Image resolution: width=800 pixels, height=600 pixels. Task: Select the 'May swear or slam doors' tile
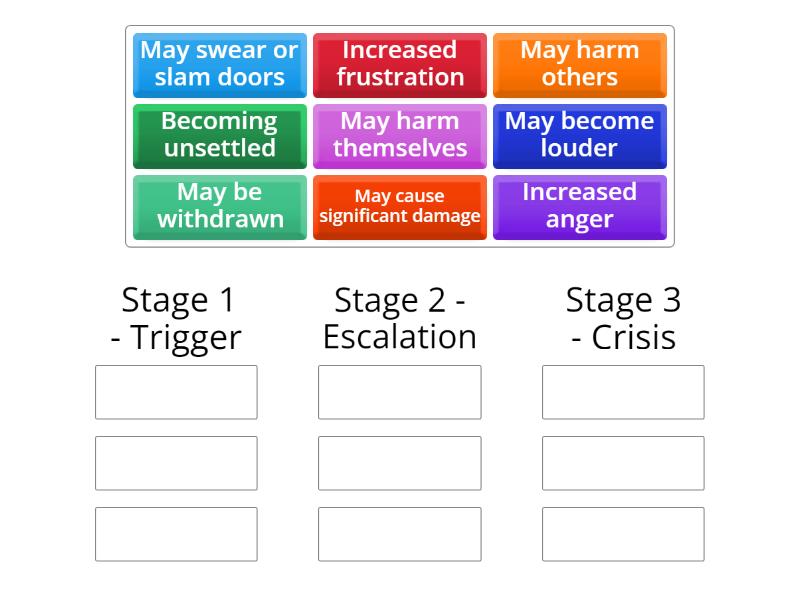tap(219, 64)
